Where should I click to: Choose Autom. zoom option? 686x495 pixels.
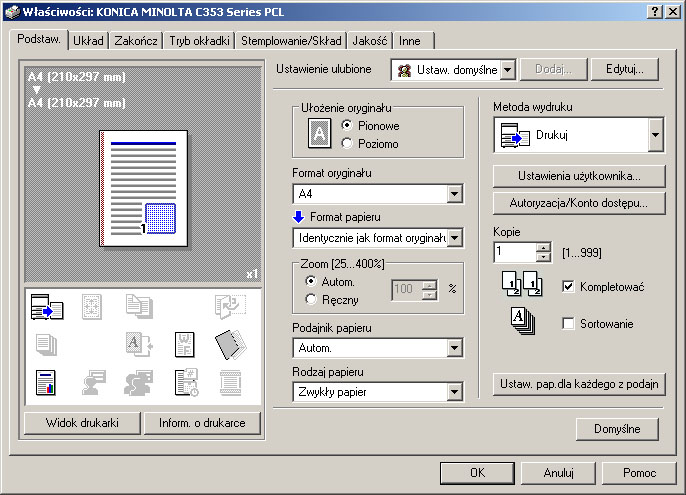coord(311,282)
